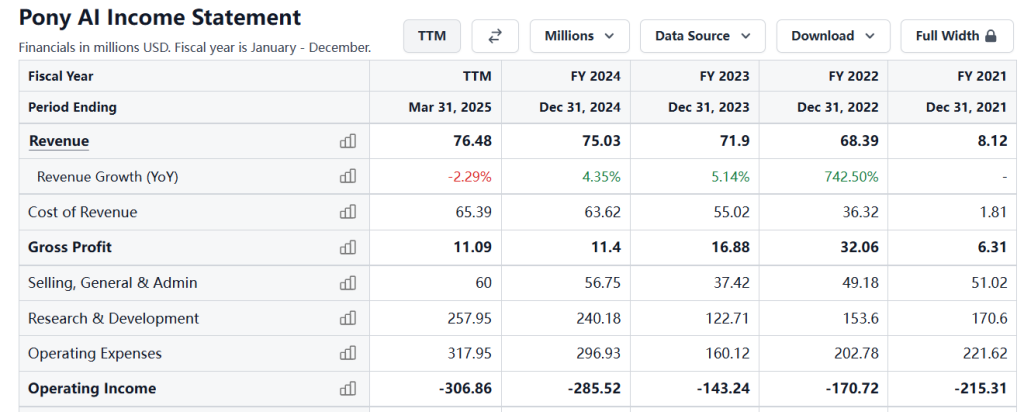This screenshot has height=412, width=1024.
Task: Click the Gross Profit row label
Action: [x=70, y=247]
